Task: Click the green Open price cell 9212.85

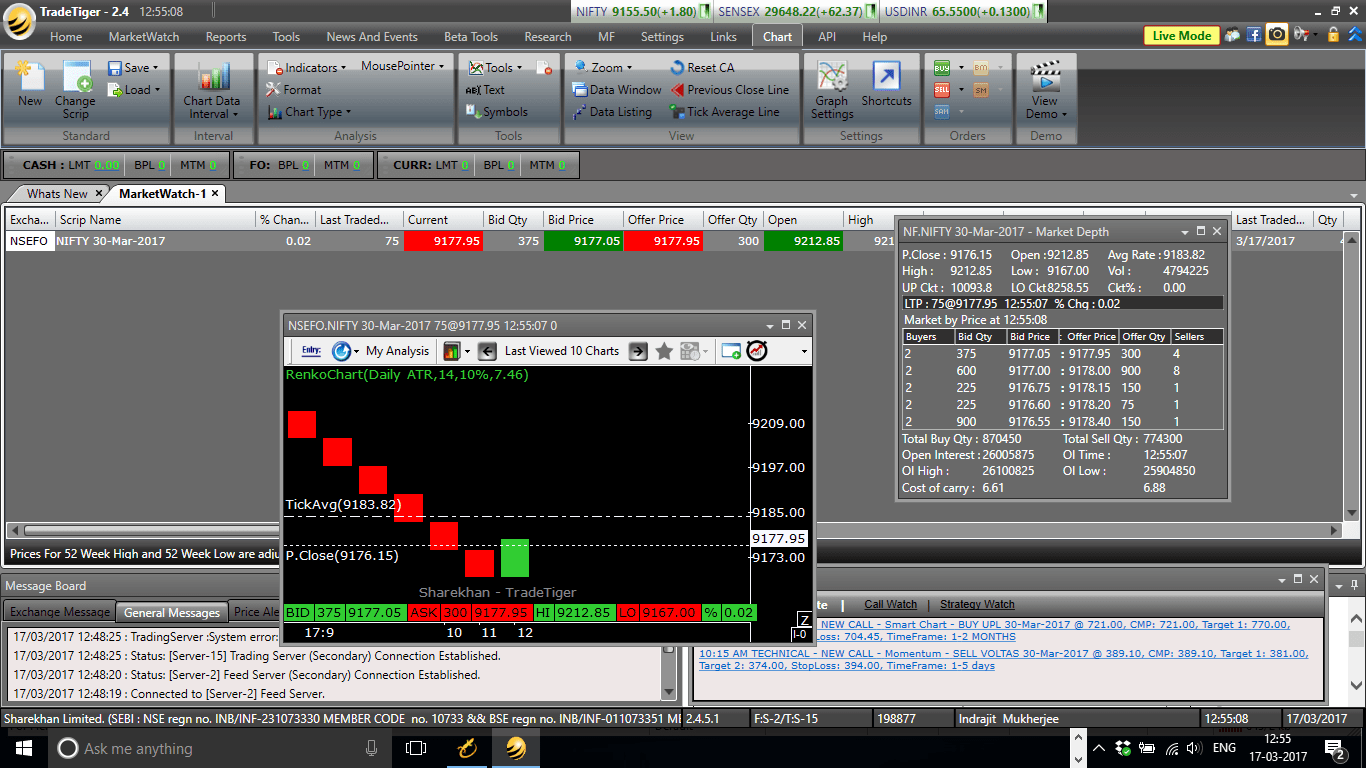Action: [803, 241]
